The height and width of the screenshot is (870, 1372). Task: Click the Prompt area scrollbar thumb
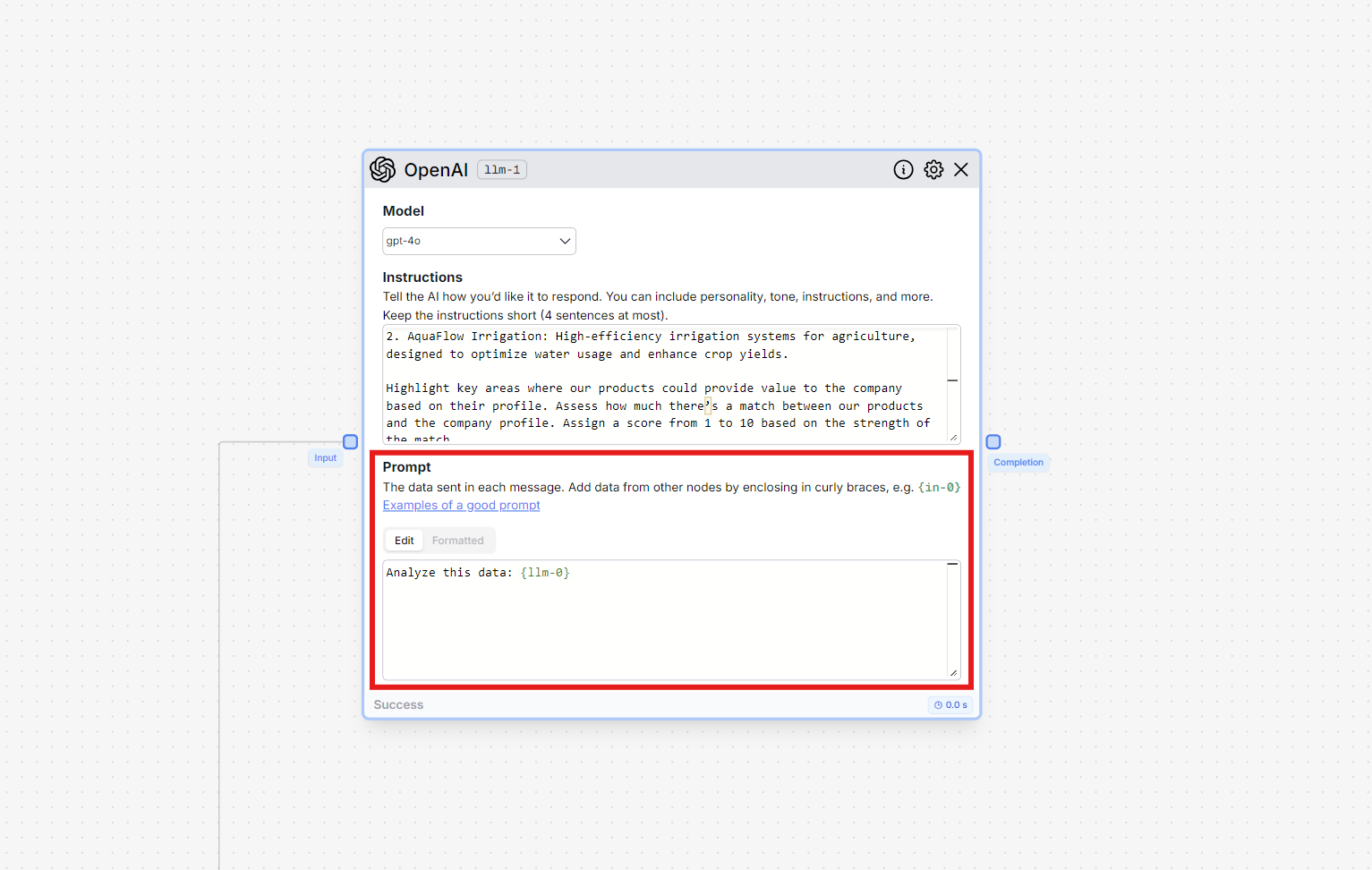(952, 564)
